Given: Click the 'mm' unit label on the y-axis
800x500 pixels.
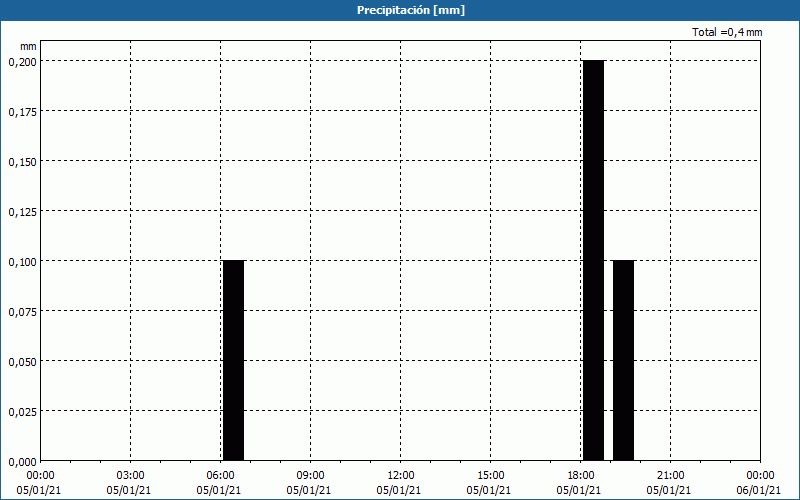Looking at the screenshot, I should click(29, 47).
